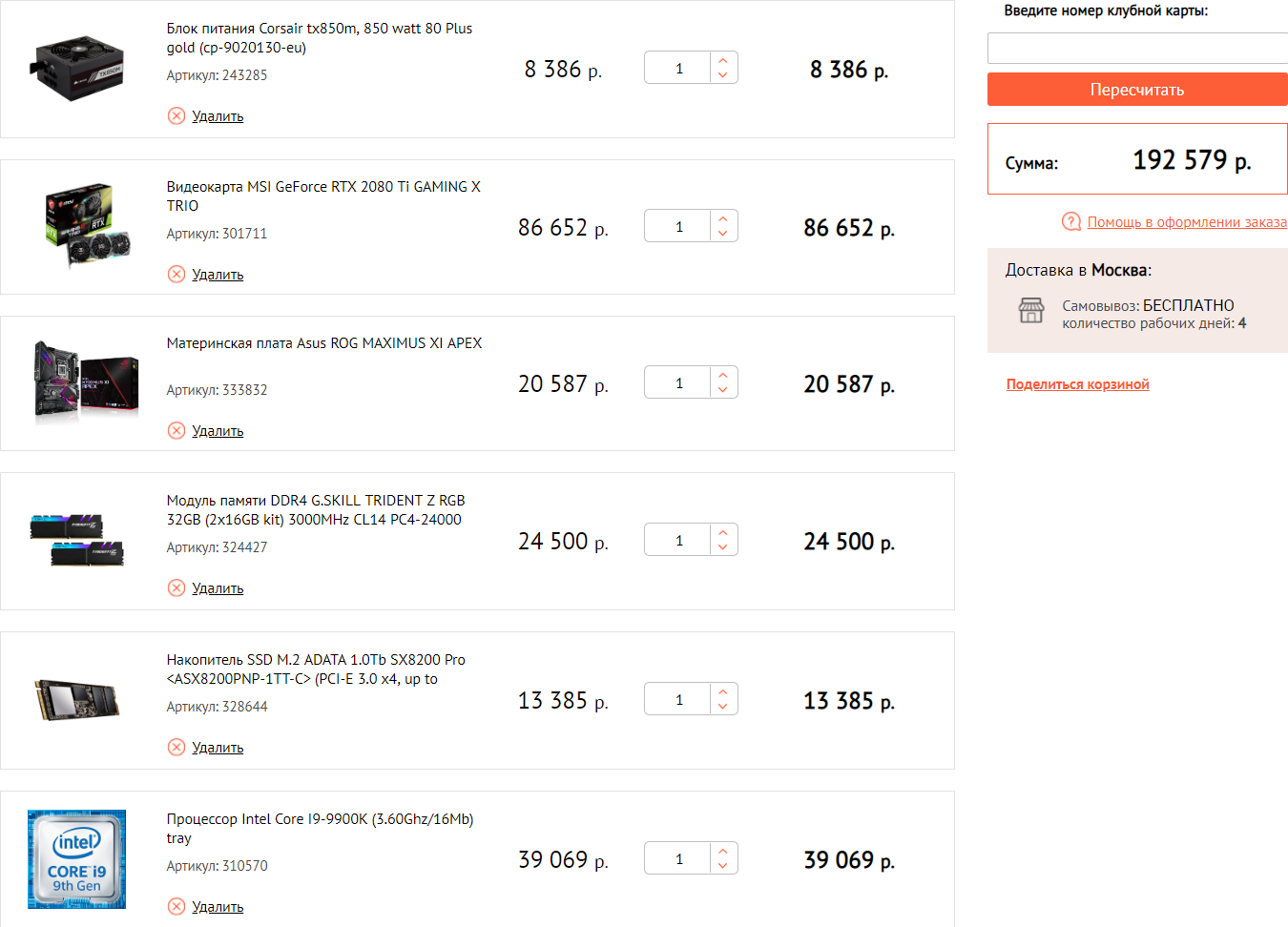Image resolution: width=1288 pixels, height=927 pixels.
Task: Open the Поделиться корзиной link
Action: pos(1077,384)
